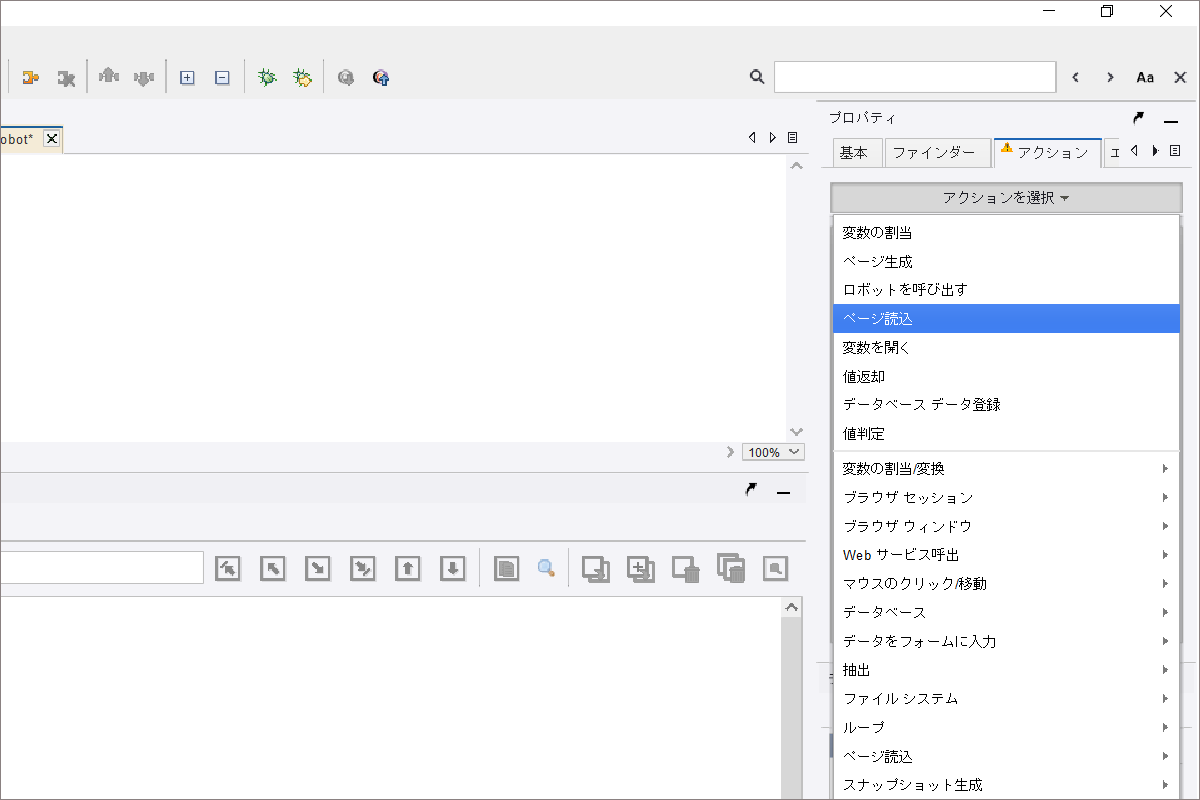
Task: Click the blue magnifier inspect icon
Action: point(546,568)
